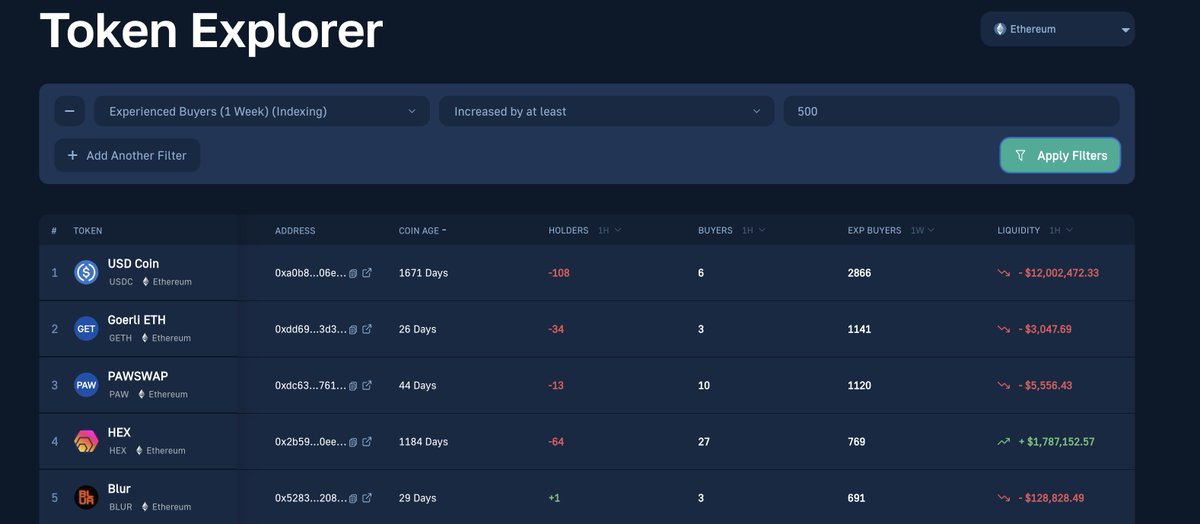Screen dimensions: 1200x524
Task: Open the HEX token name
Action: (119, 432)
